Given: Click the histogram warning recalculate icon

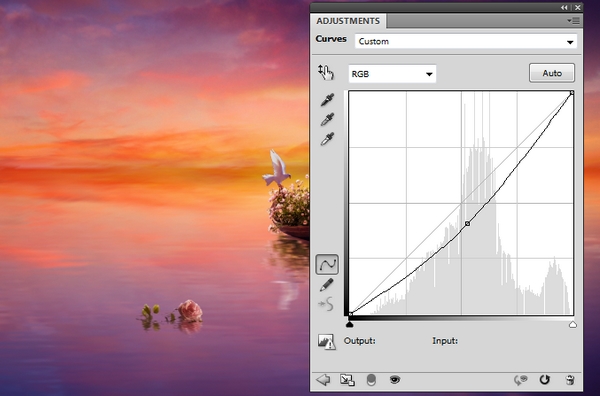Looking at the screenshot, I should click(x=326, y=342).
